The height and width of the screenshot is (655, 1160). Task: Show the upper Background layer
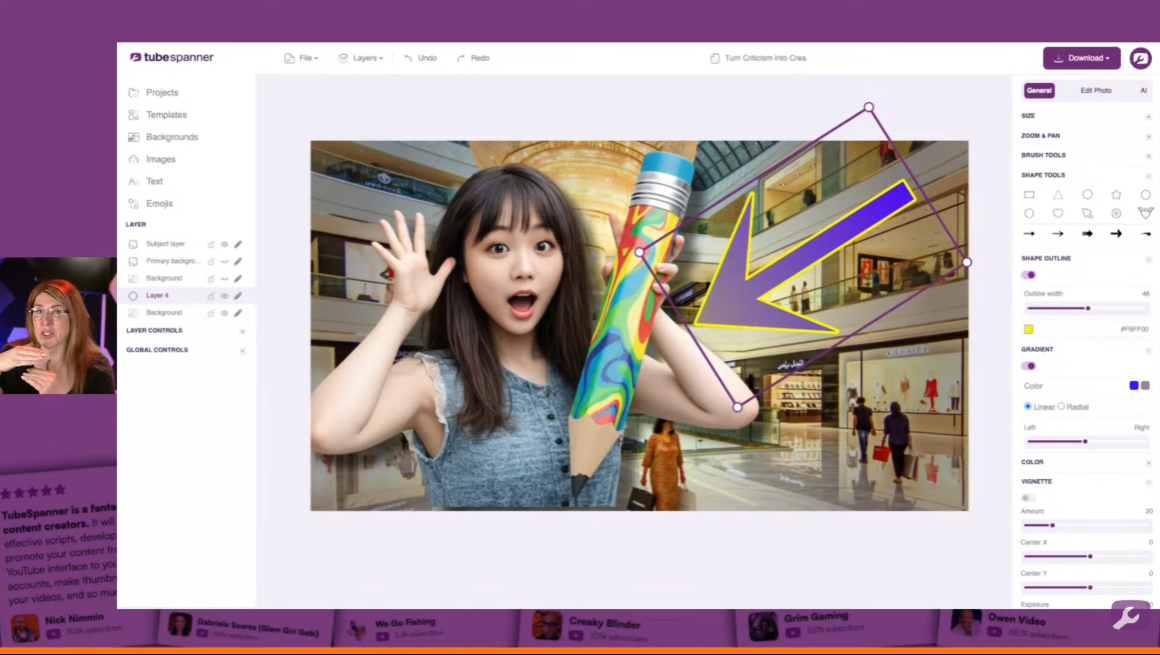coord(224,278)
